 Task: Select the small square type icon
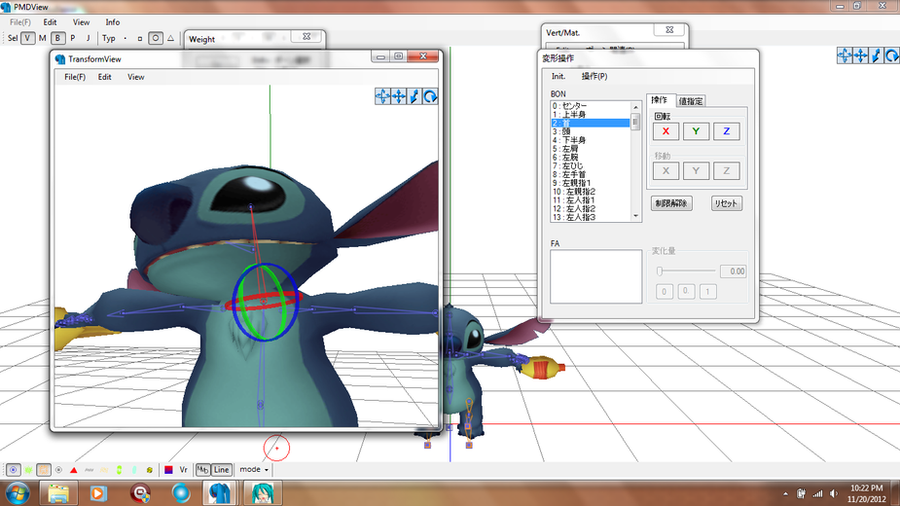(139, 38)
